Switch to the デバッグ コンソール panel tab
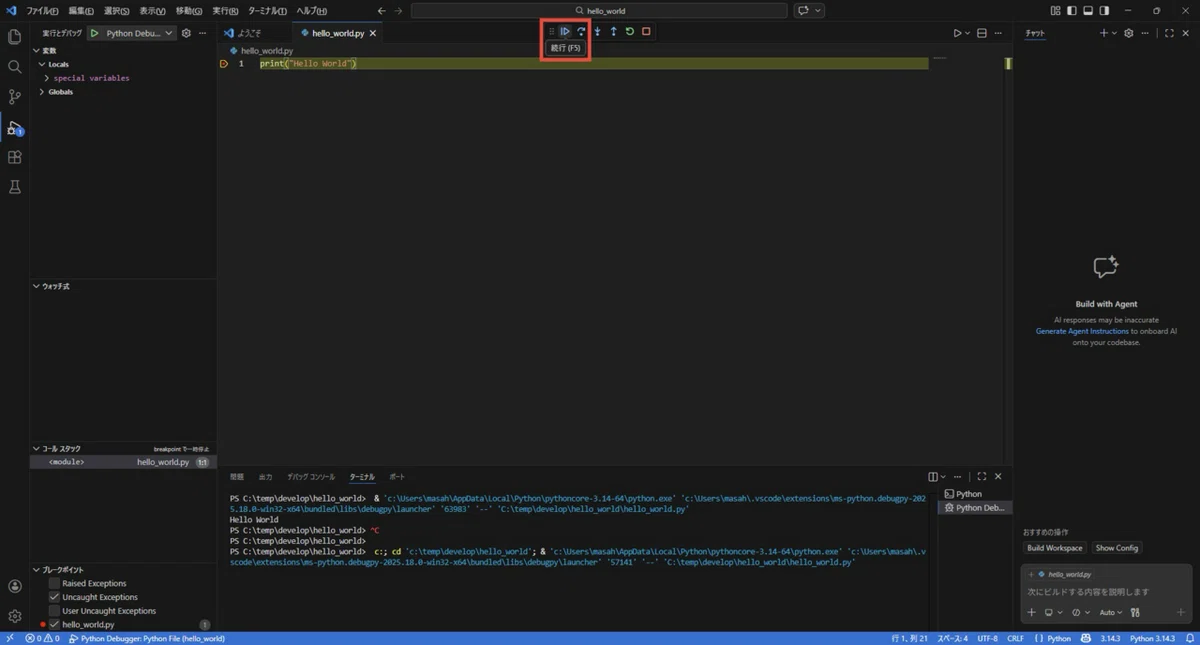Screen dimensions: 1200x645 point(311,477)
